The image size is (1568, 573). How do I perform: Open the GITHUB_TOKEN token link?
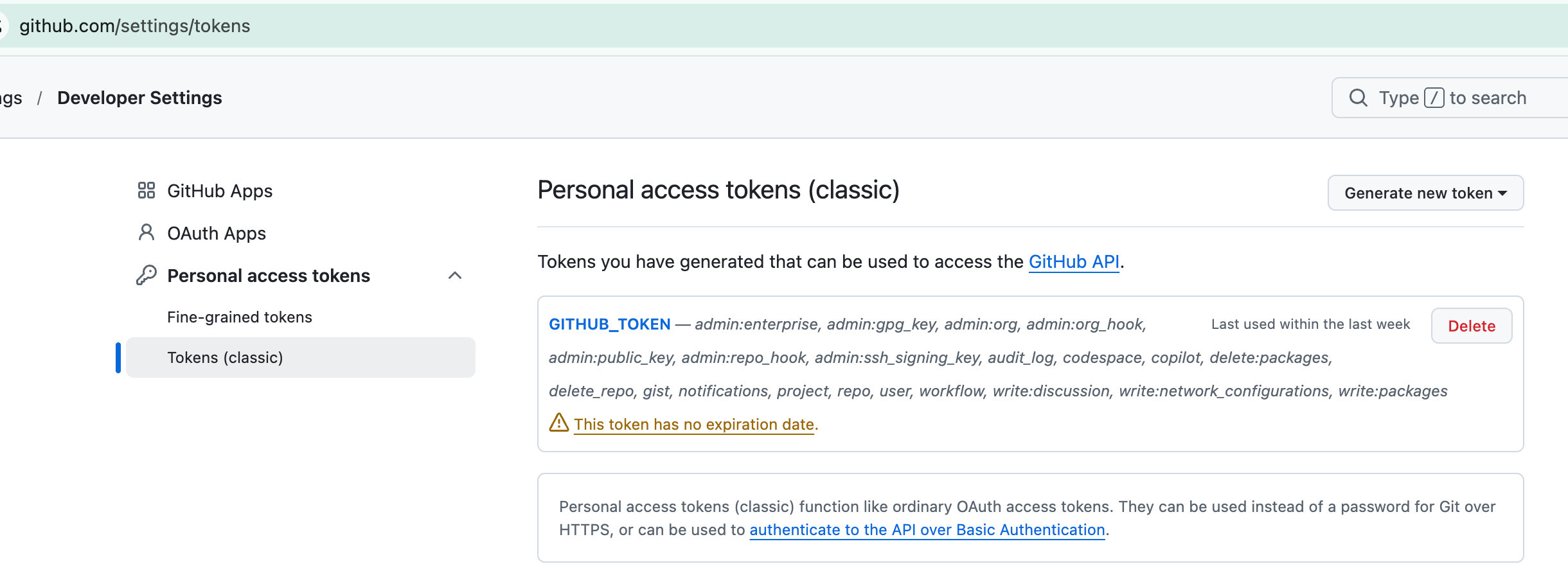(x=609, y=324)
